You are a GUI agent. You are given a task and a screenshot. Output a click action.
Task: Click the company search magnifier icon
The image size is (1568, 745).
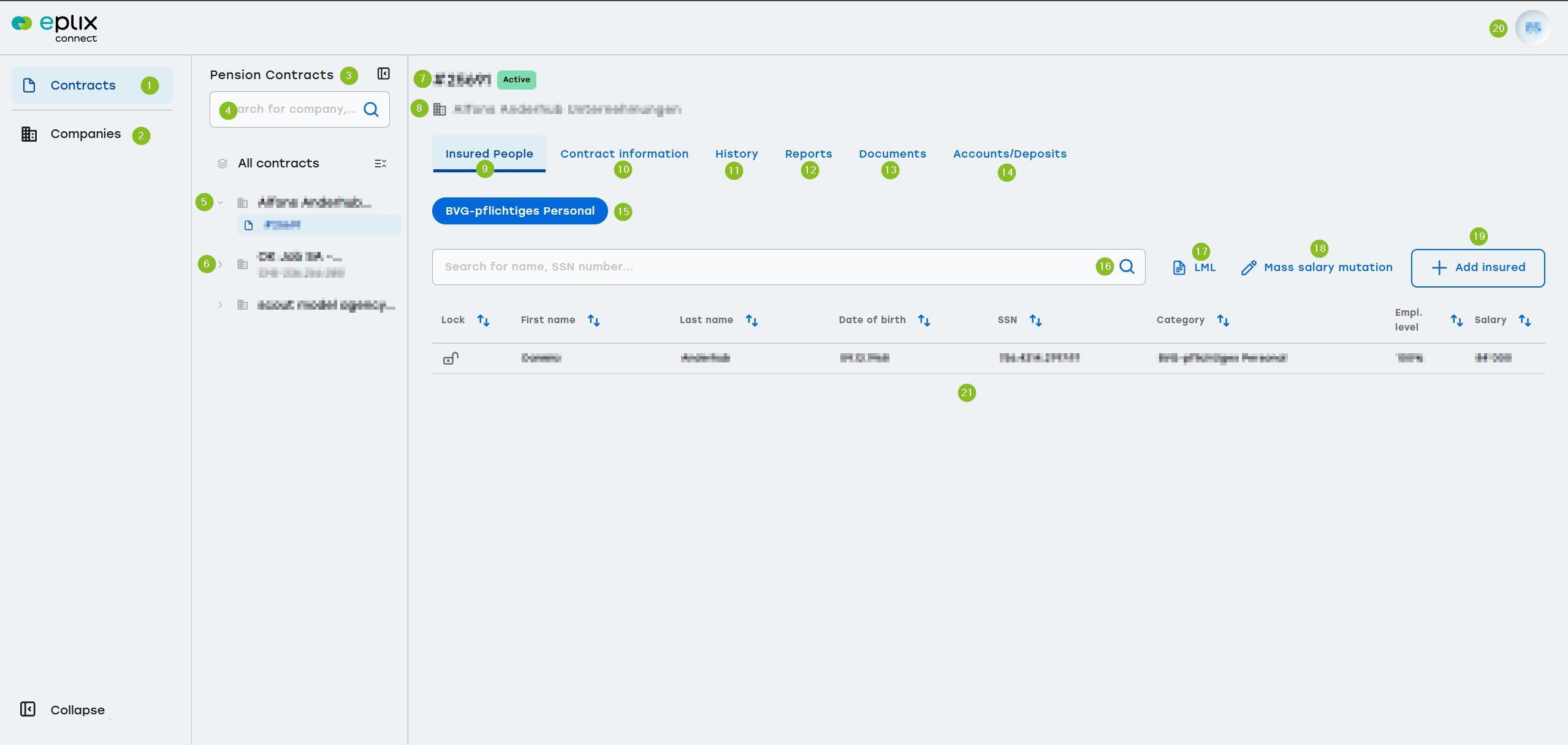coord(371,109)
